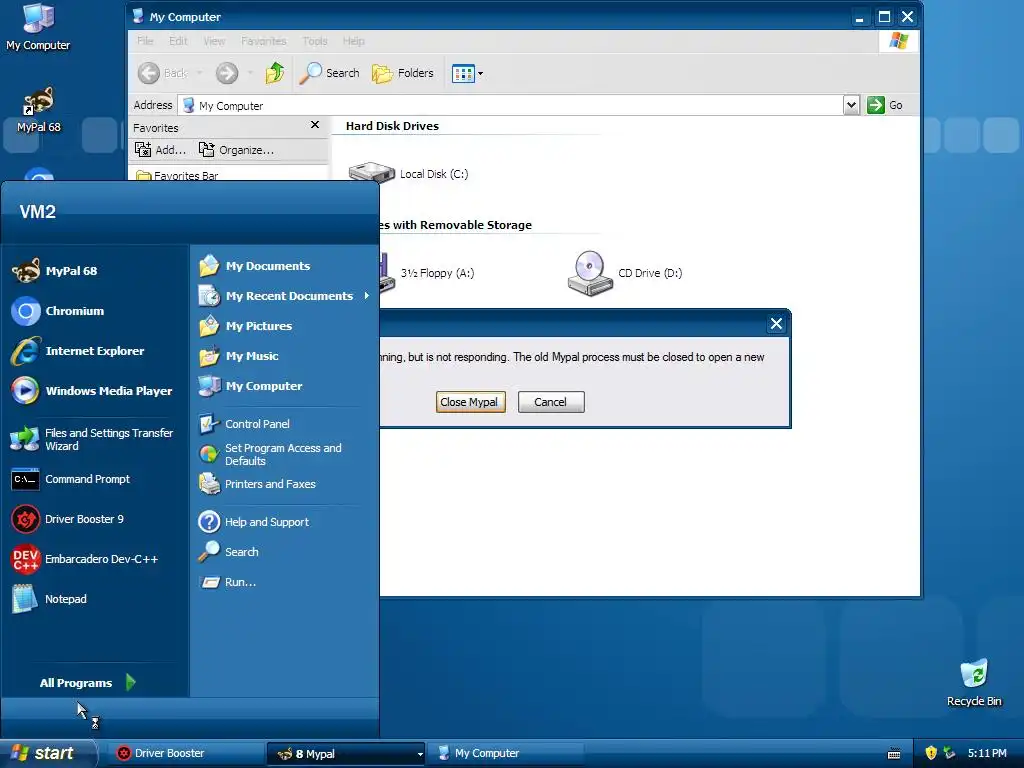Open the Forward button history dropdown arrow

coord(250,73)
